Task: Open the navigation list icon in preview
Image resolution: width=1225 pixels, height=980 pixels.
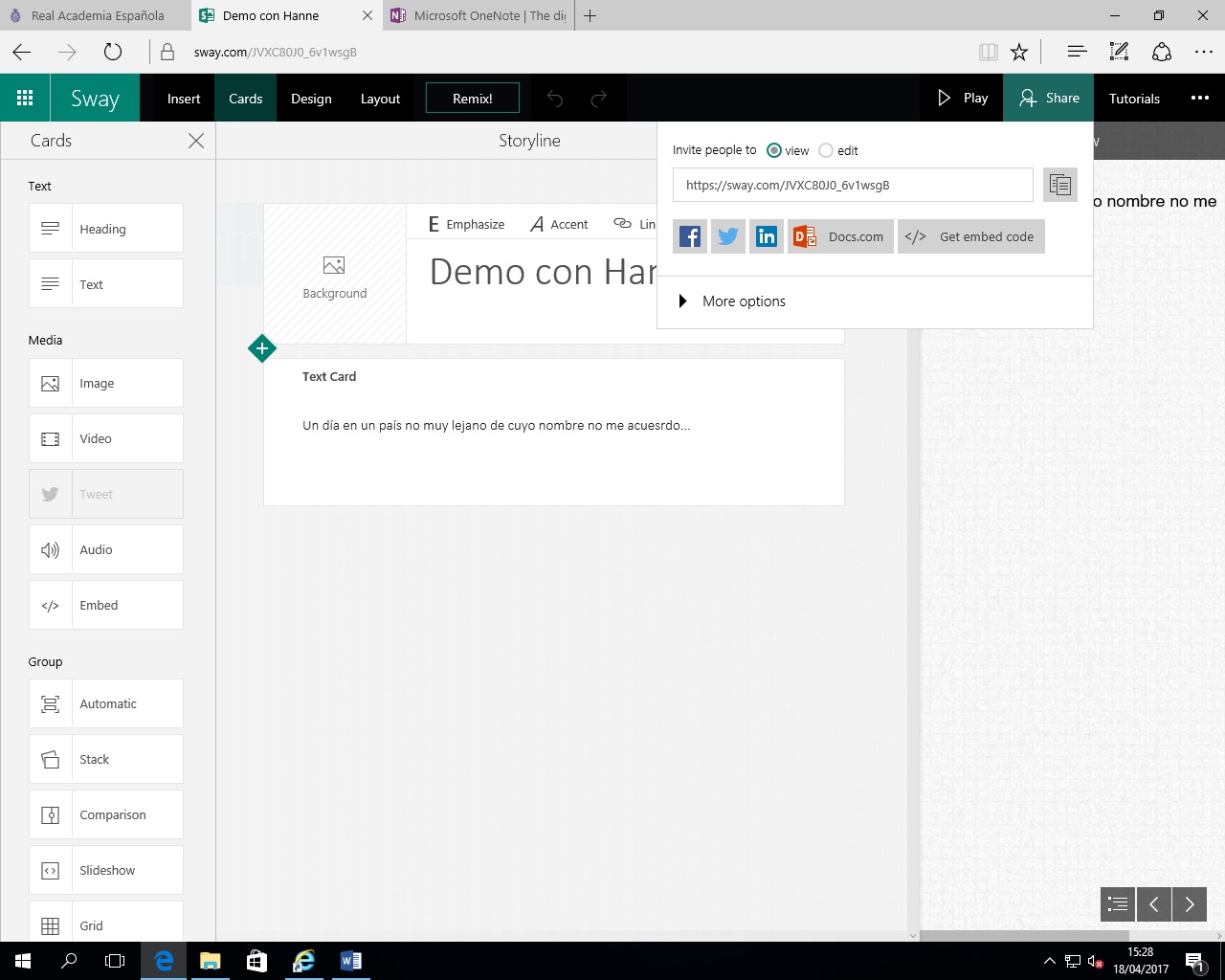Action: pos(1117,904)
